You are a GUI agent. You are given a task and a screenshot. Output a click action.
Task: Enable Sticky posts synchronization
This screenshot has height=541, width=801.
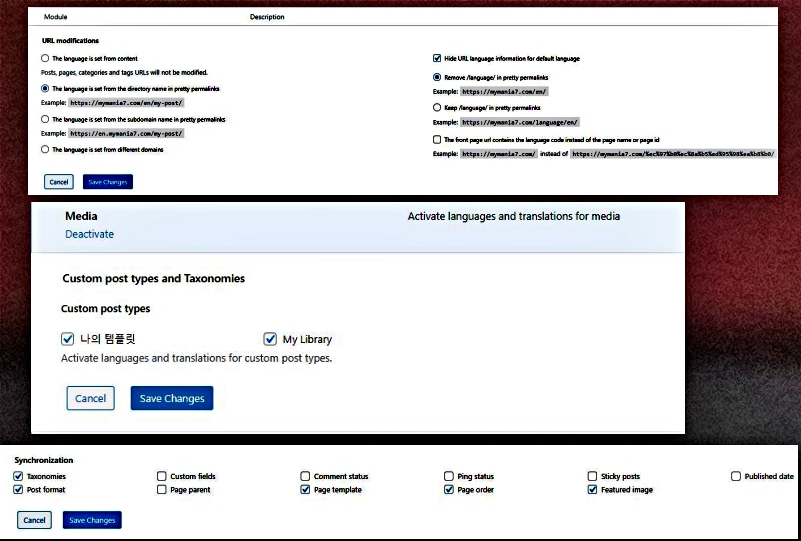pos(593,476)
